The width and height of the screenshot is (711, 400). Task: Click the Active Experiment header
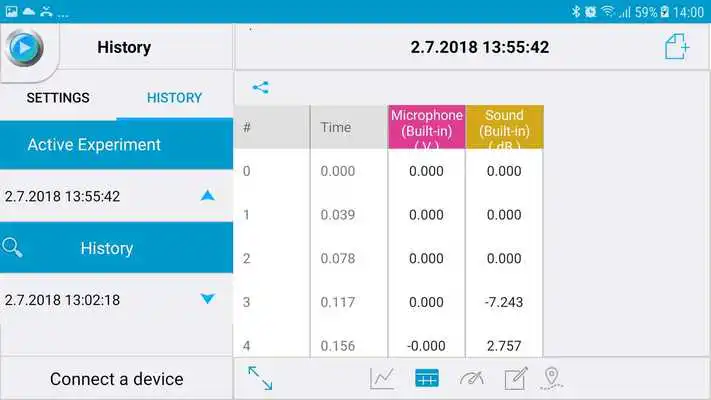(x=94, y=145)
